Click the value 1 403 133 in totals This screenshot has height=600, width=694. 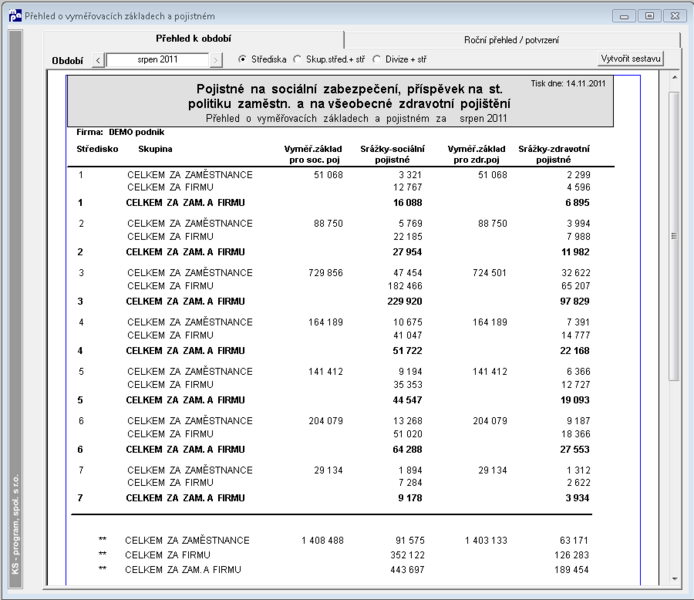click(486, 541)
